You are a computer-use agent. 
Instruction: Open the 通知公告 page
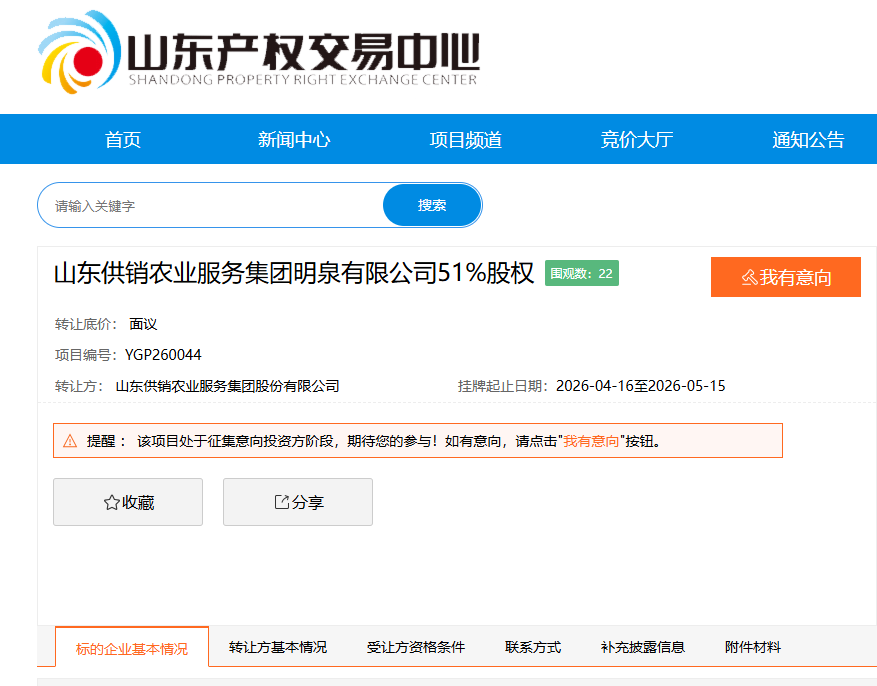(x=806, y=139)
